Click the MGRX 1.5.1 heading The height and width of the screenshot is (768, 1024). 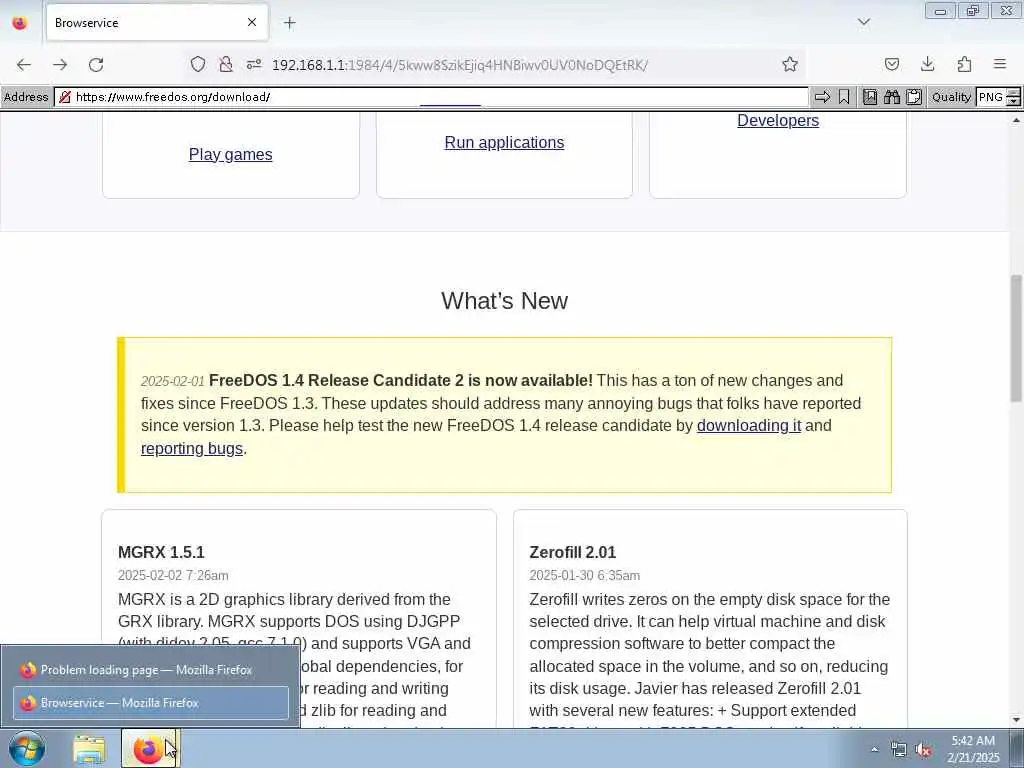[x=161, y=552]
